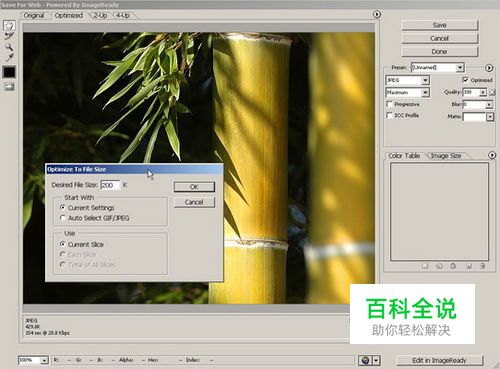Select Total of All Slices radio button
Image resolution: width=500 pixels, height=369 pixels.
point(63,264)
